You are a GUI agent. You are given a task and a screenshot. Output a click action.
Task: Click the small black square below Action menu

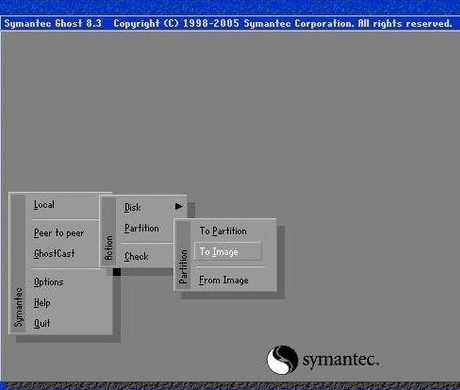(x=117, y=272)
